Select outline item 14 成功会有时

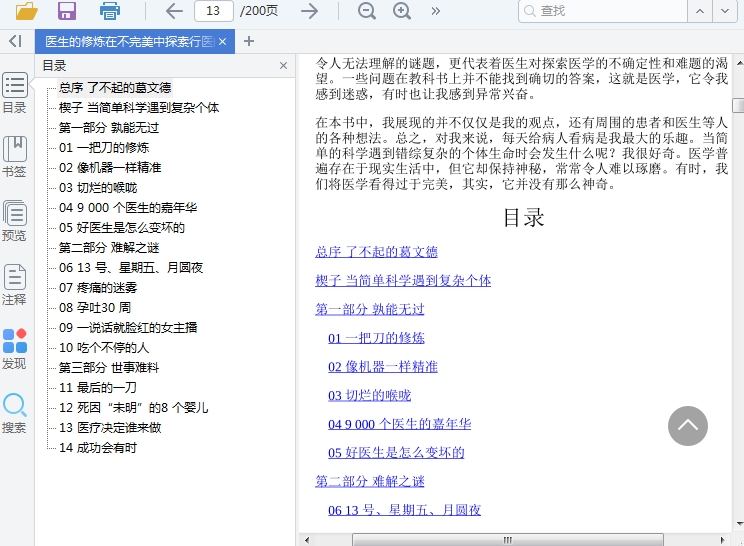tap(98, 447)
